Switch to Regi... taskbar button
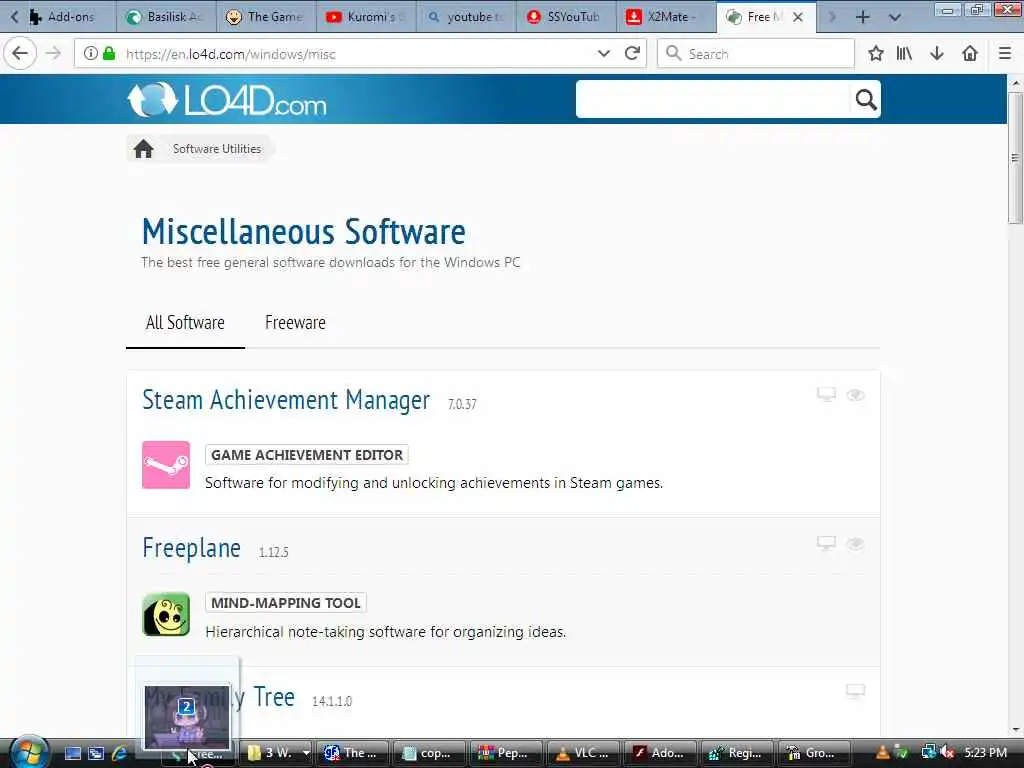The width and height of the screenshot is (1024, 768). 737,753
